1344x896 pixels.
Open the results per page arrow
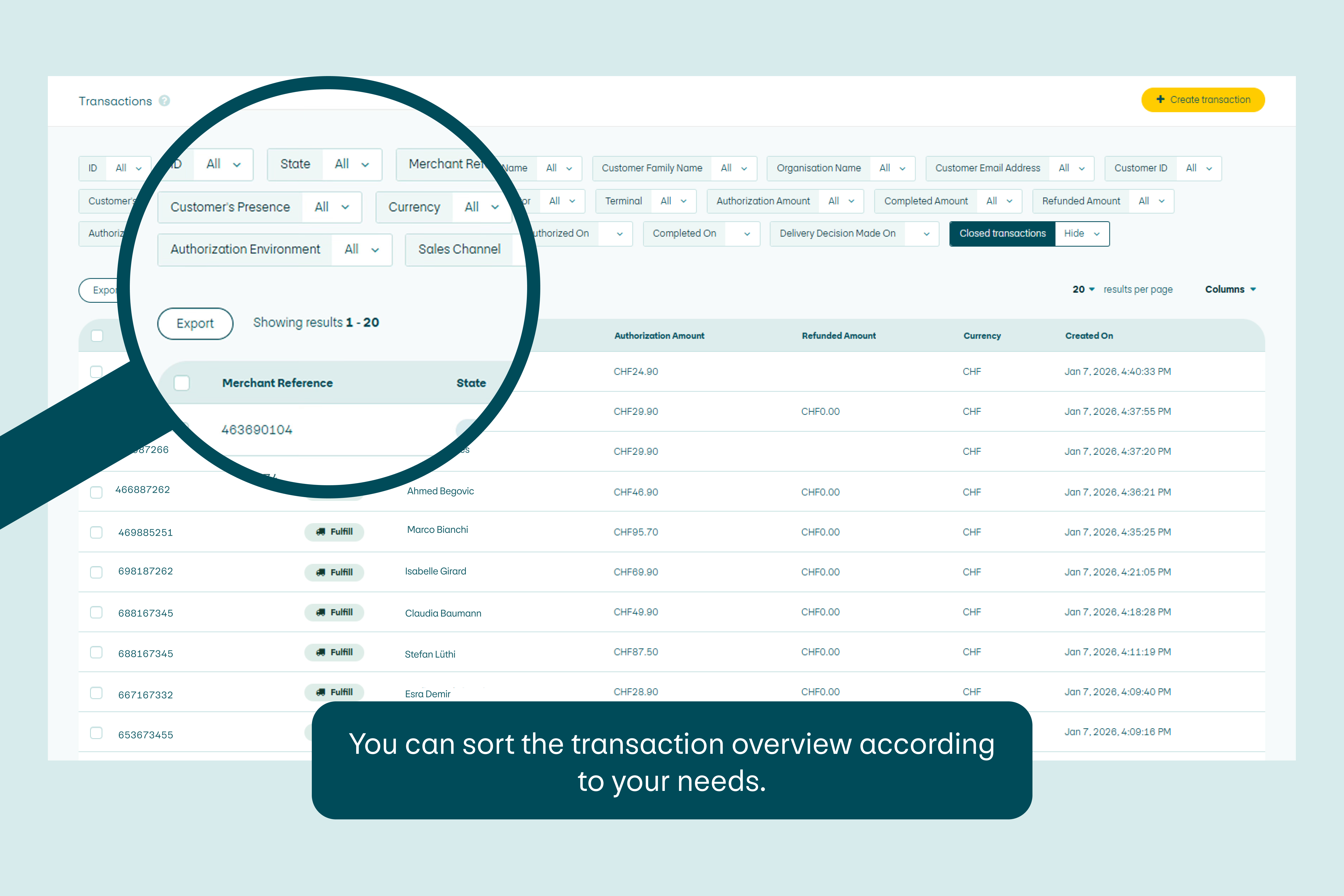1092,289
